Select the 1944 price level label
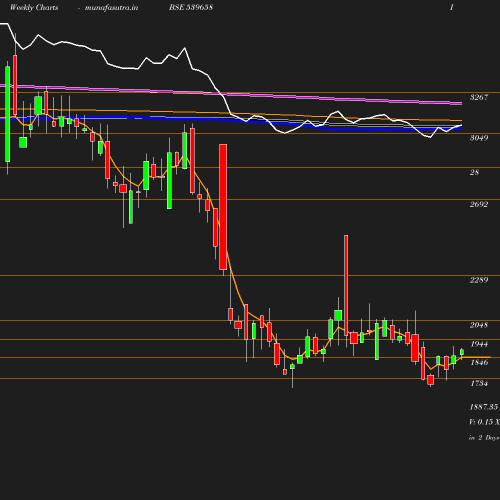The width and height of the screenshot is (500, 500). pyautogui.click(x=479, y=344)
